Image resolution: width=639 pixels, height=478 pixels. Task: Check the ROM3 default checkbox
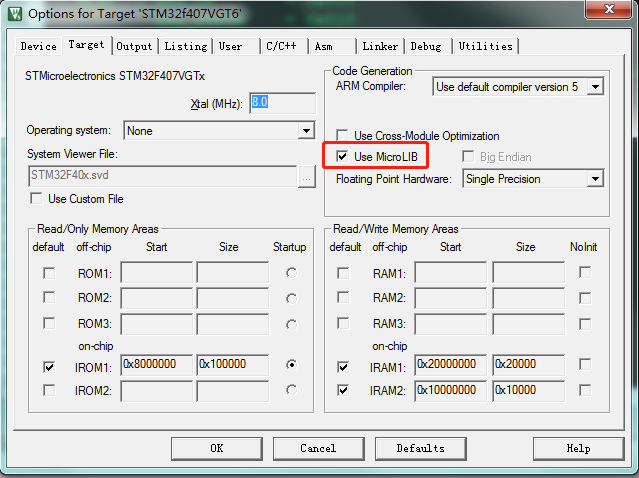[49, 324]
